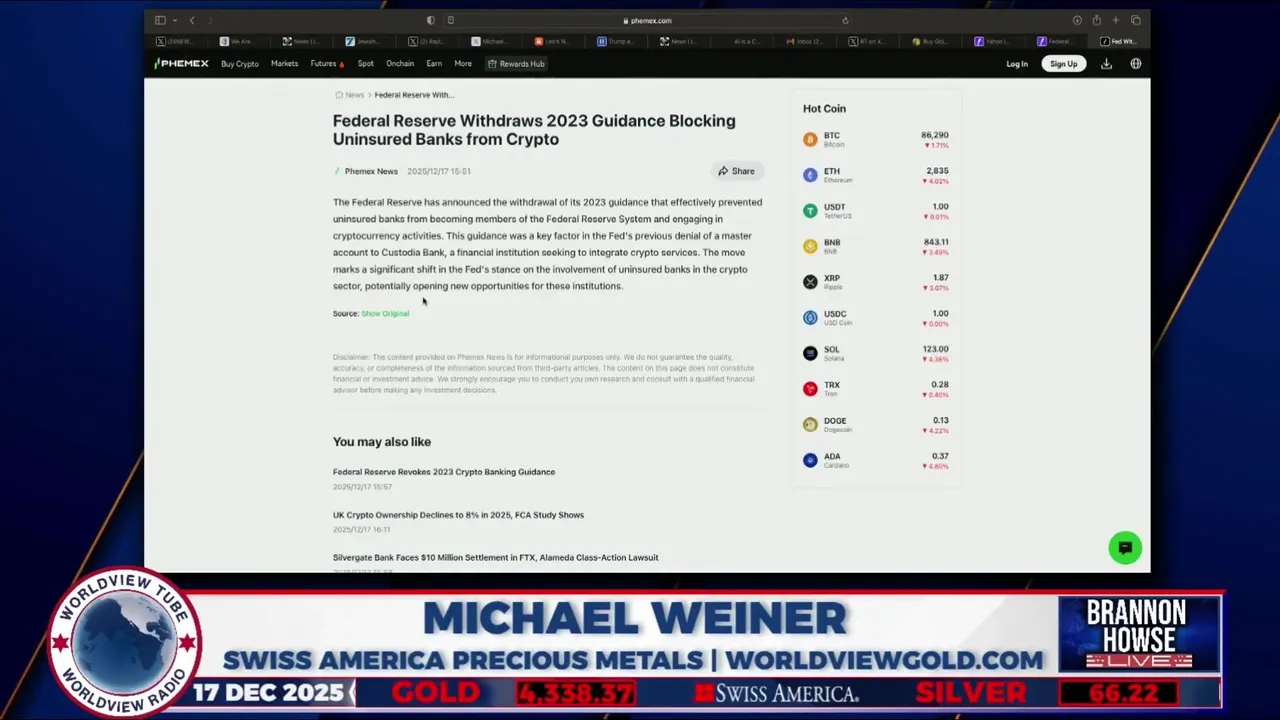
Task: Expand the sidebar dropdown chevron in Safari
Action: coord(174,20)
